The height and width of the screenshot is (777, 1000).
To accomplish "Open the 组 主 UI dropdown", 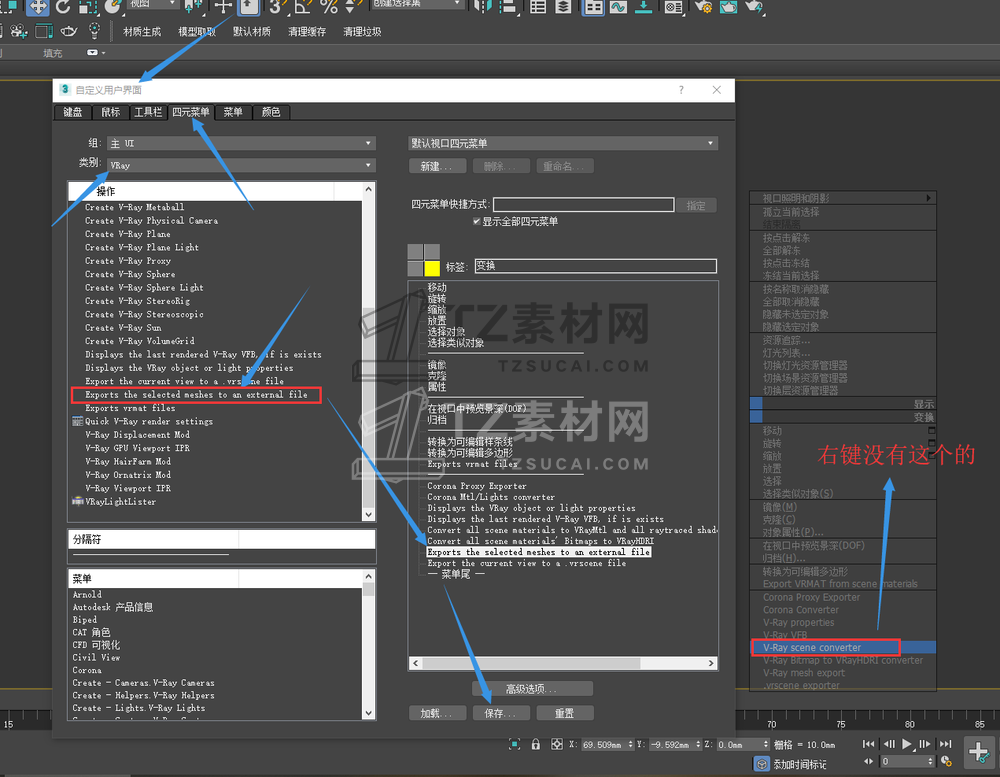I will point(241,143).
